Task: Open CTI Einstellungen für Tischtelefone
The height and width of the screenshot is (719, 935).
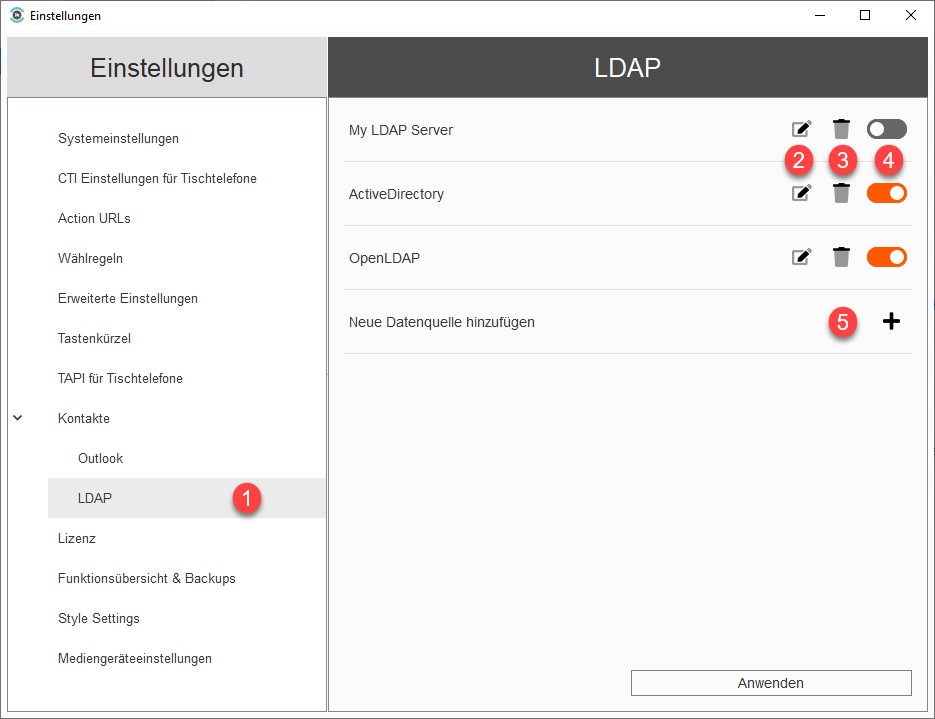Action: (x=157, y=178)
